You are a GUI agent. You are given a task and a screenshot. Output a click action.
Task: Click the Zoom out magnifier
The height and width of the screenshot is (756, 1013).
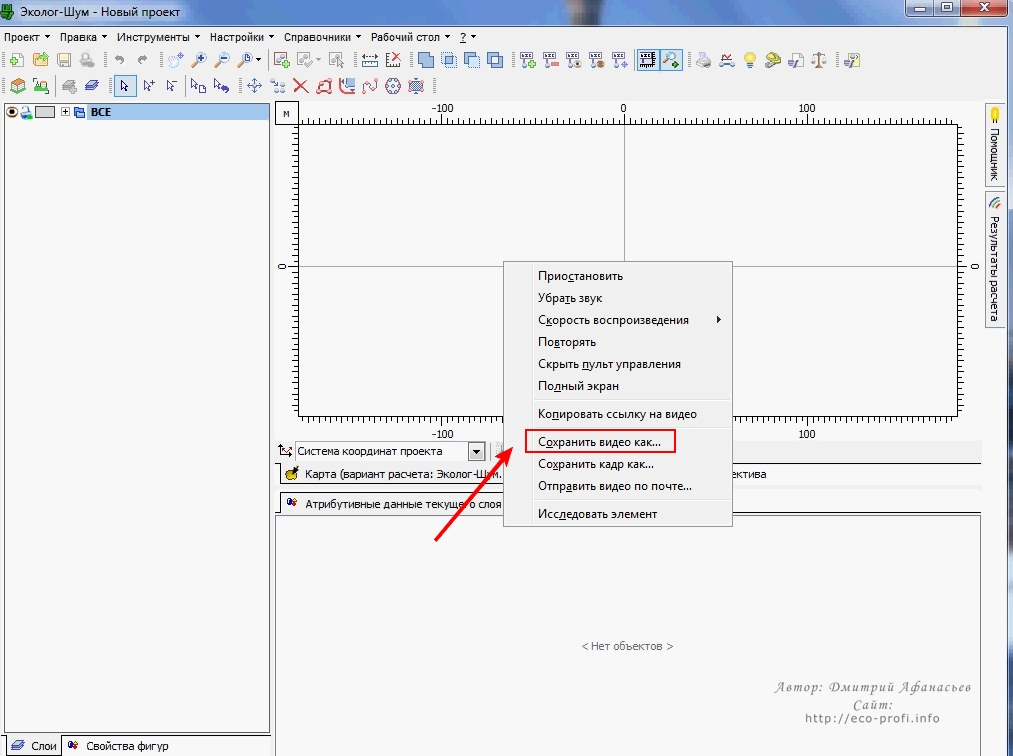click(222, 61)
